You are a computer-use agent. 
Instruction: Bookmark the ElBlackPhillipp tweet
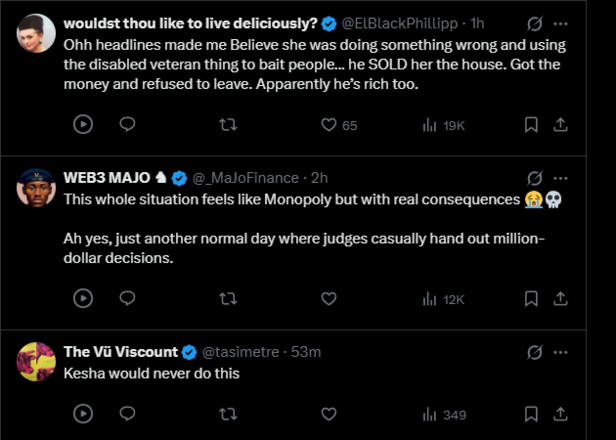point(532,125)
